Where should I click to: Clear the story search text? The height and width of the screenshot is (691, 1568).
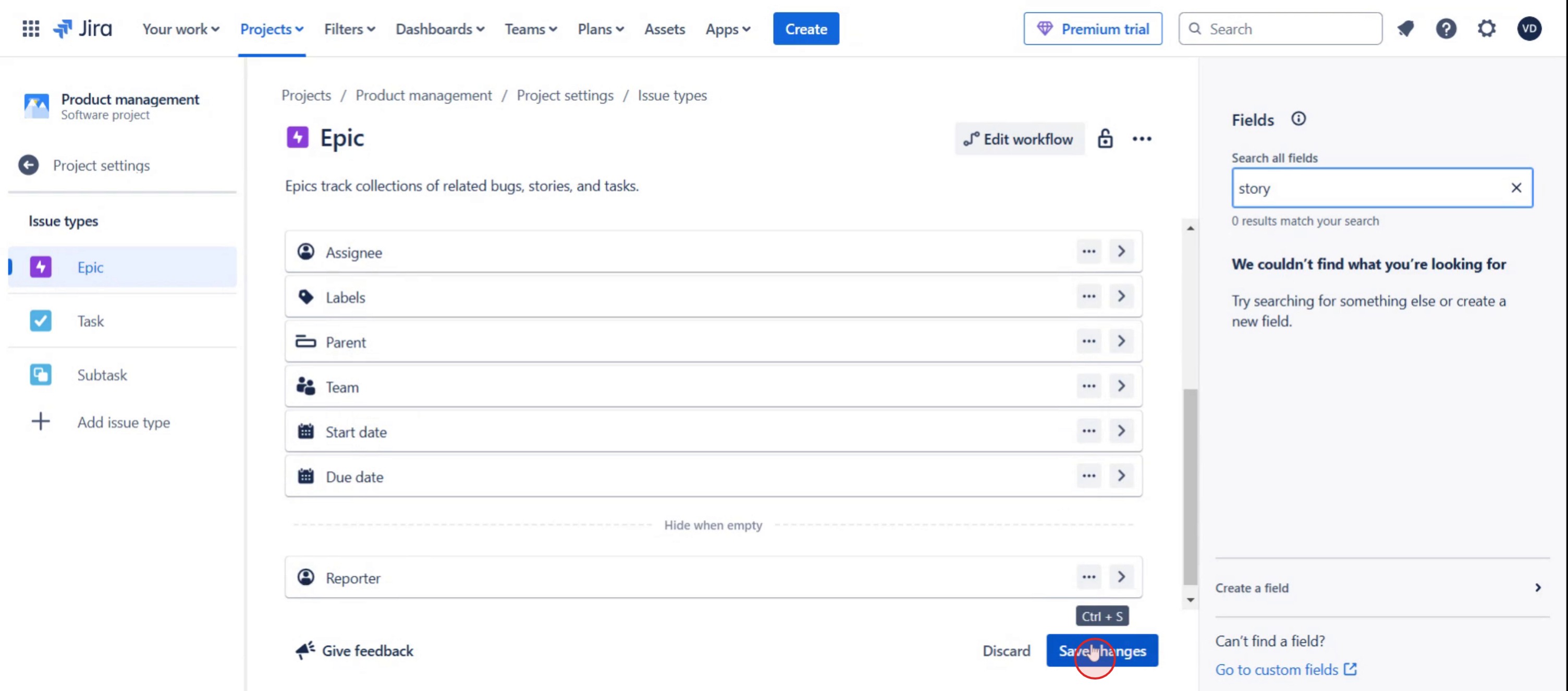click(1516, 188)
